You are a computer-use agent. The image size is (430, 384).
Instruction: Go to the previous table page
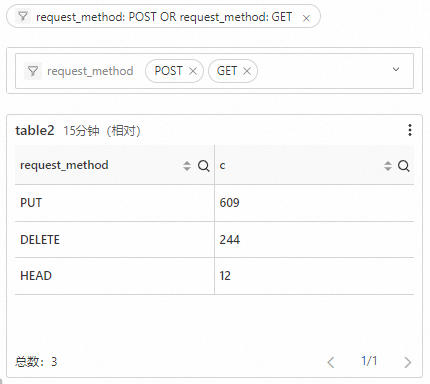click(331, 362)
